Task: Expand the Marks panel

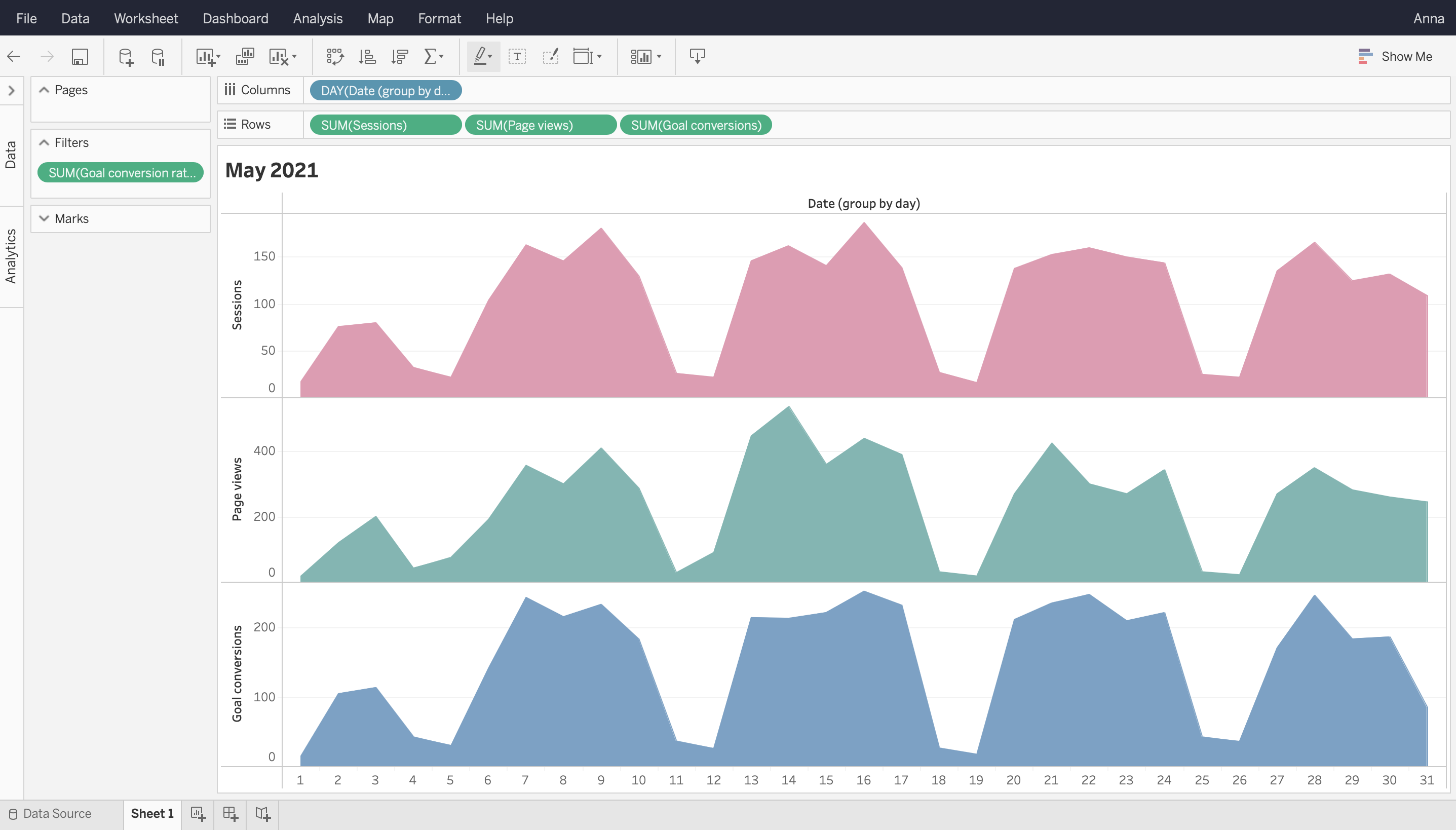Action: [x=43, y=218]
